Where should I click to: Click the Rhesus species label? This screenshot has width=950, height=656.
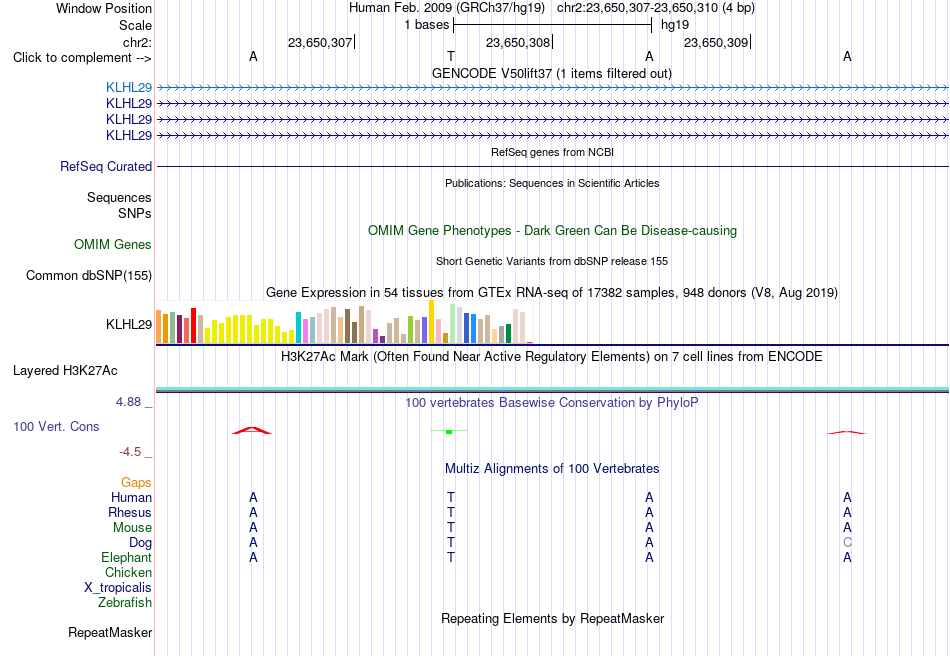[x=130, y=513]
